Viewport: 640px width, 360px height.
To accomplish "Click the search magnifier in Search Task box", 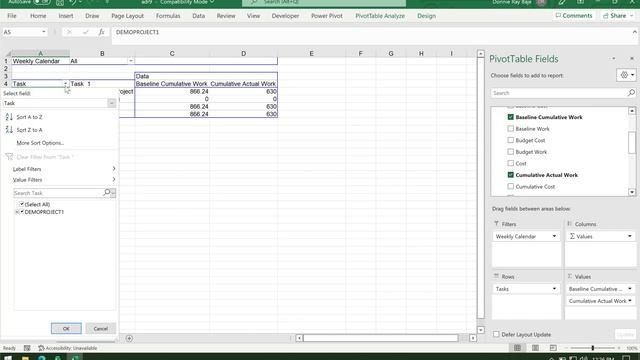I will coord(107,193).
